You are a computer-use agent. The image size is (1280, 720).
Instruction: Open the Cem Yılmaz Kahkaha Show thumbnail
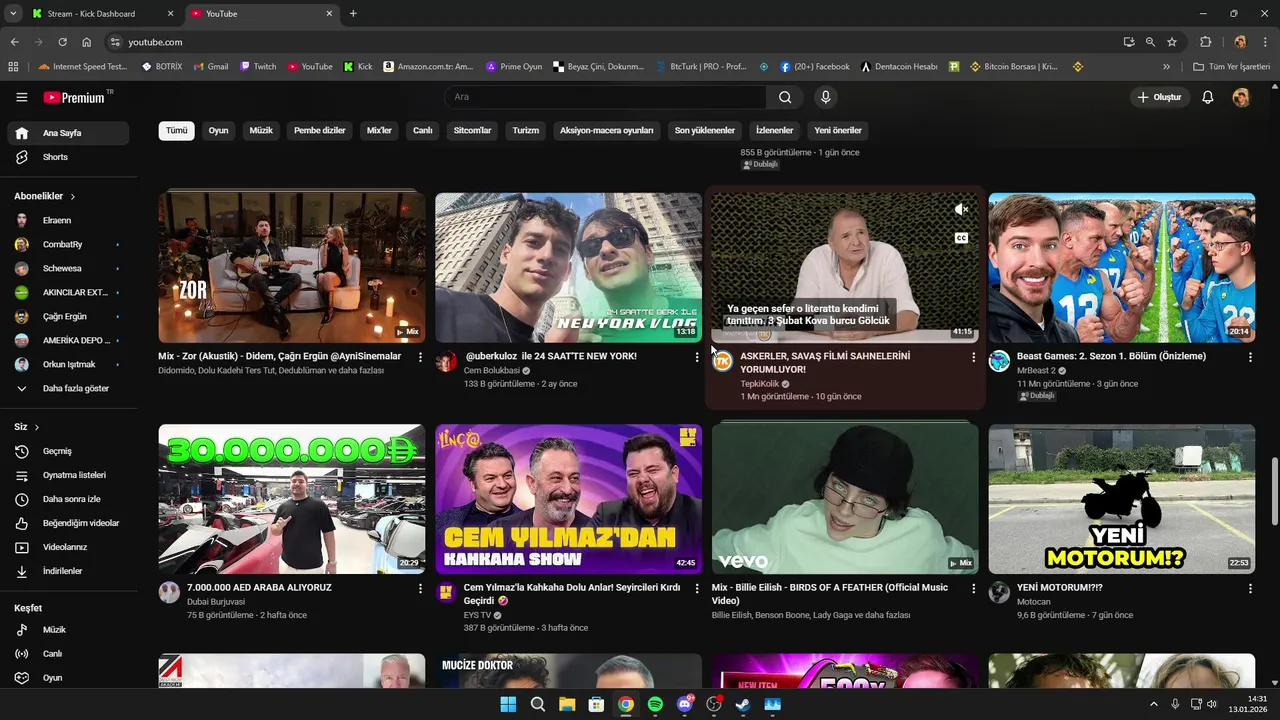pyautogui.click(x=568, y=499)
